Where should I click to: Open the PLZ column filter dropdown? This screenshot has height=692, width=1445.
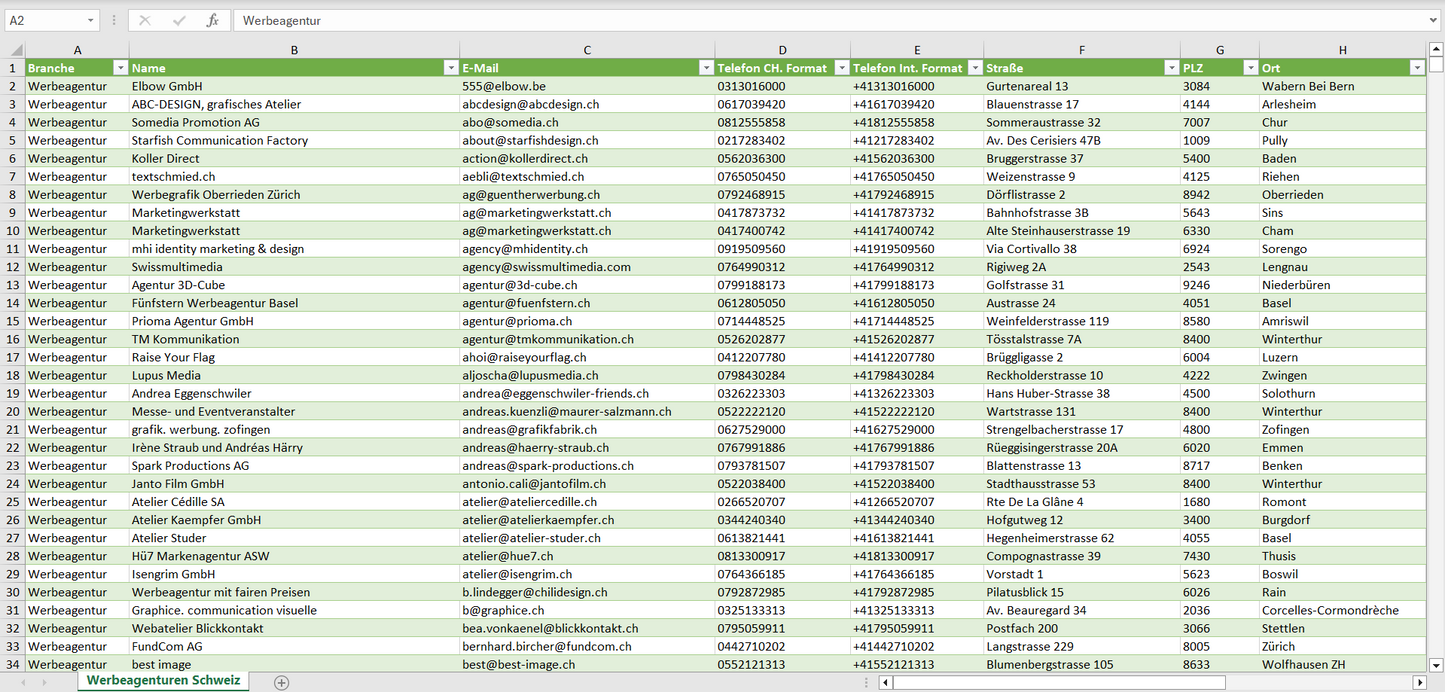[1249, 68]
